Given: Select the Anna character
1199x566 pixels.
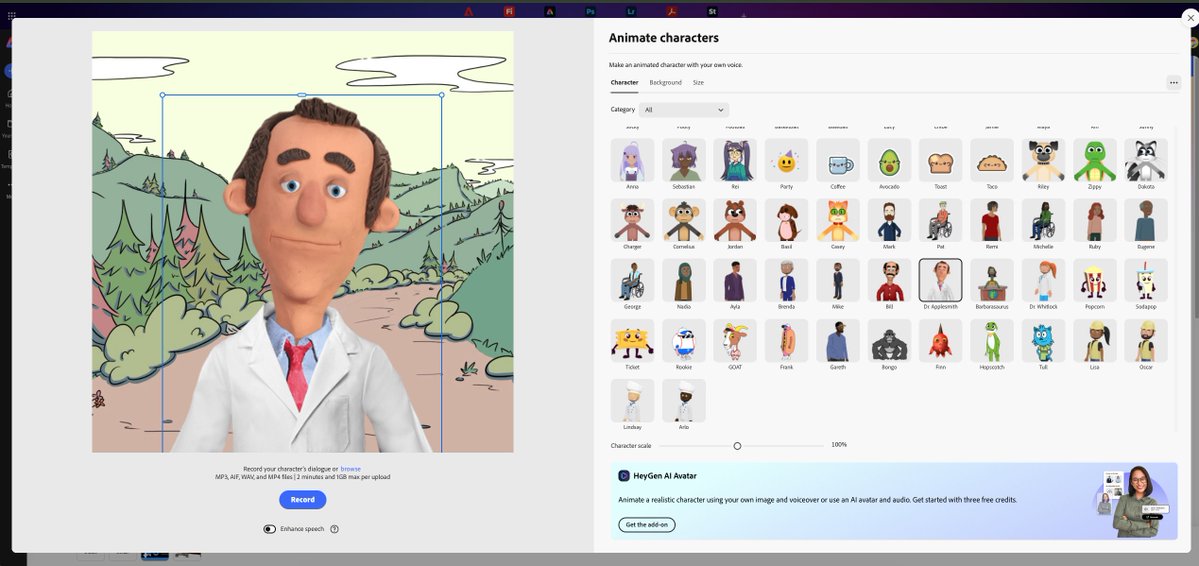Looking at the screenshot, I should [x=632, y=160].
